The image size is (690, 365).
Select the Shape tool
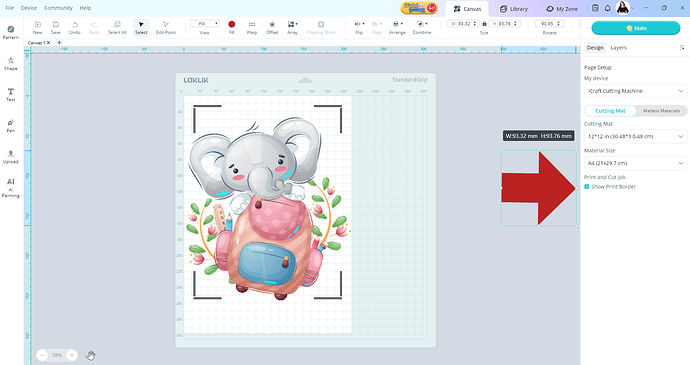[11, 63]
